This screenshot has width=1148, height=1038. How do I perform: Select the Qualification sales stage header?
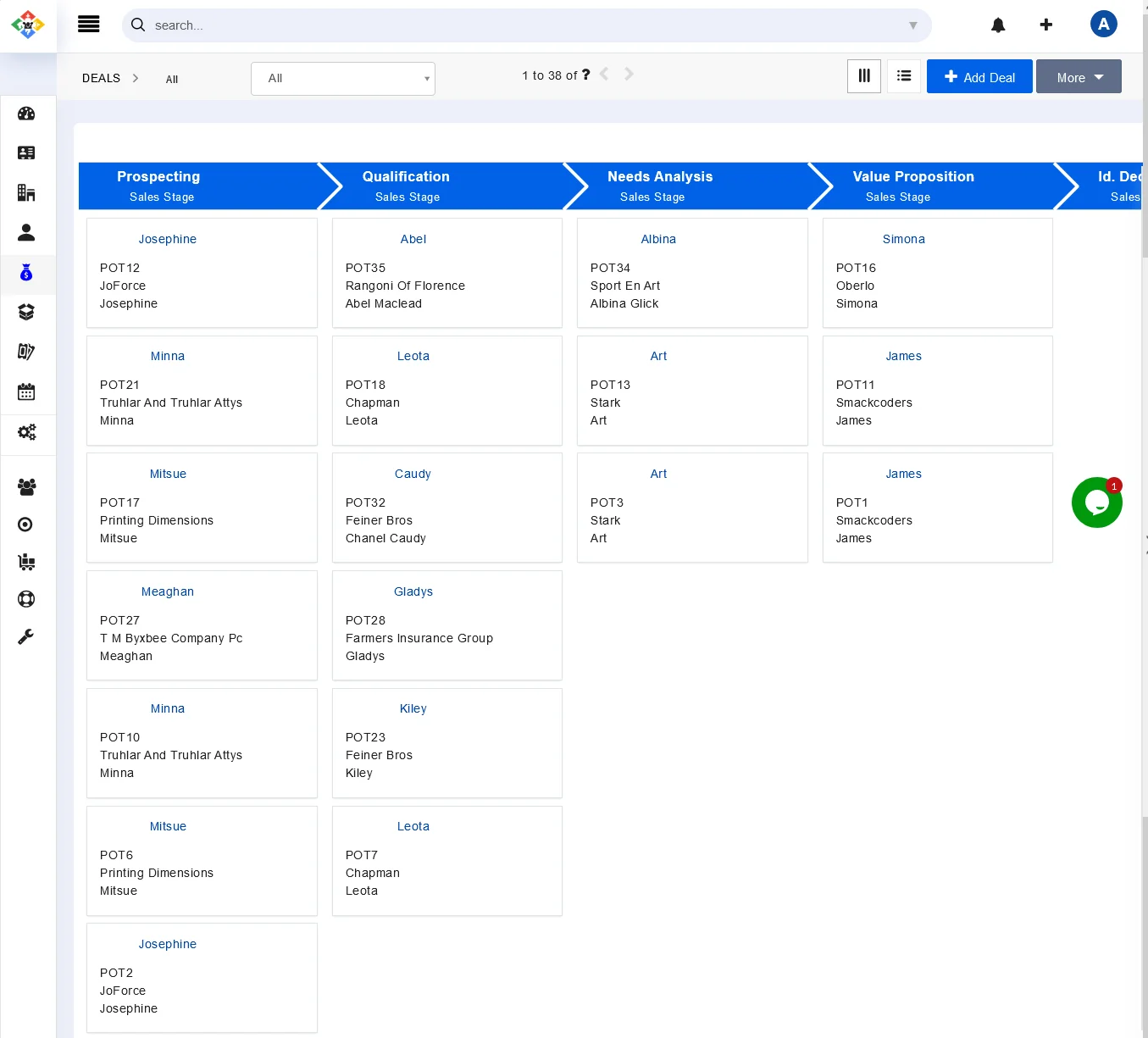point(407,186)
